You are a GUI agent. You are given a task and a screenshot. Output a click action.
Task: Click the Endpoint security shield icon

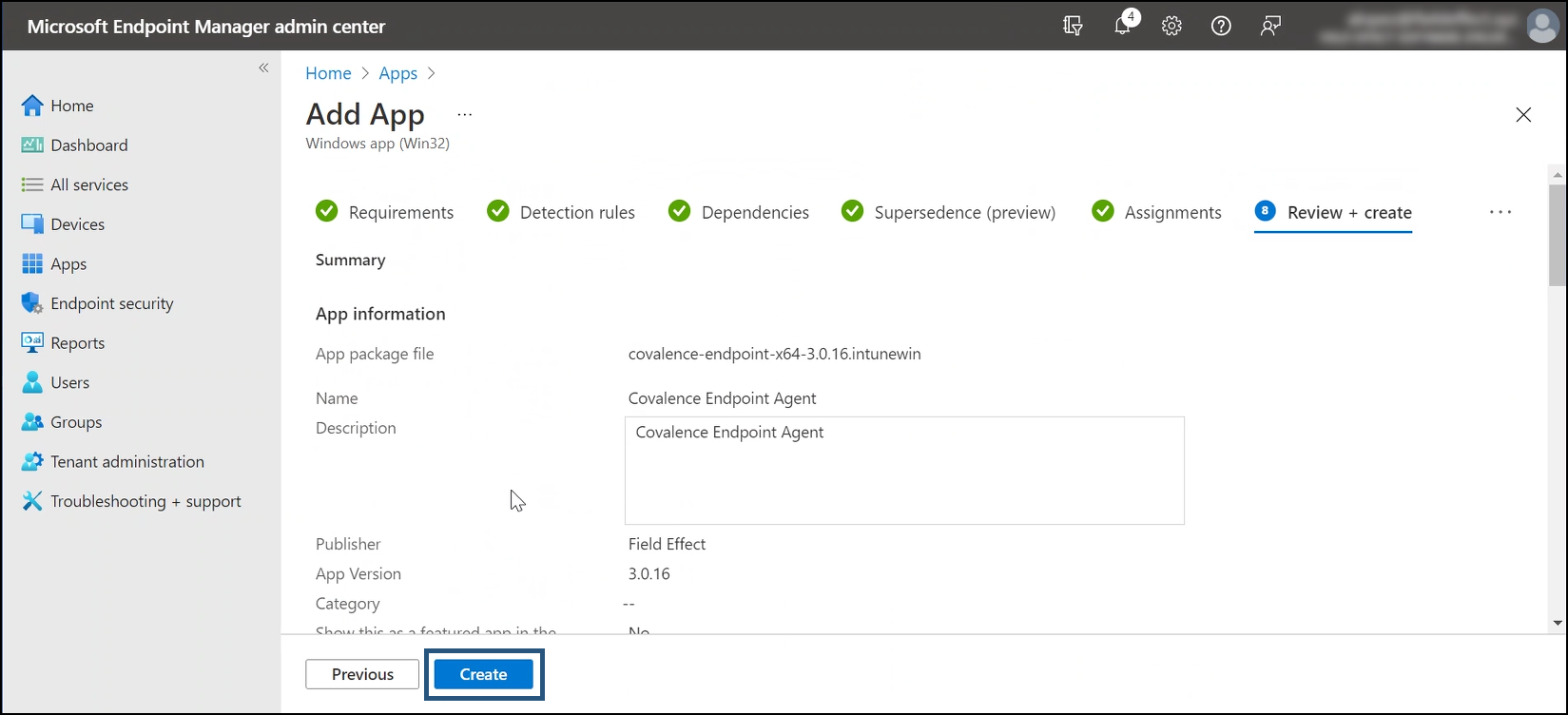pos(32,303)
